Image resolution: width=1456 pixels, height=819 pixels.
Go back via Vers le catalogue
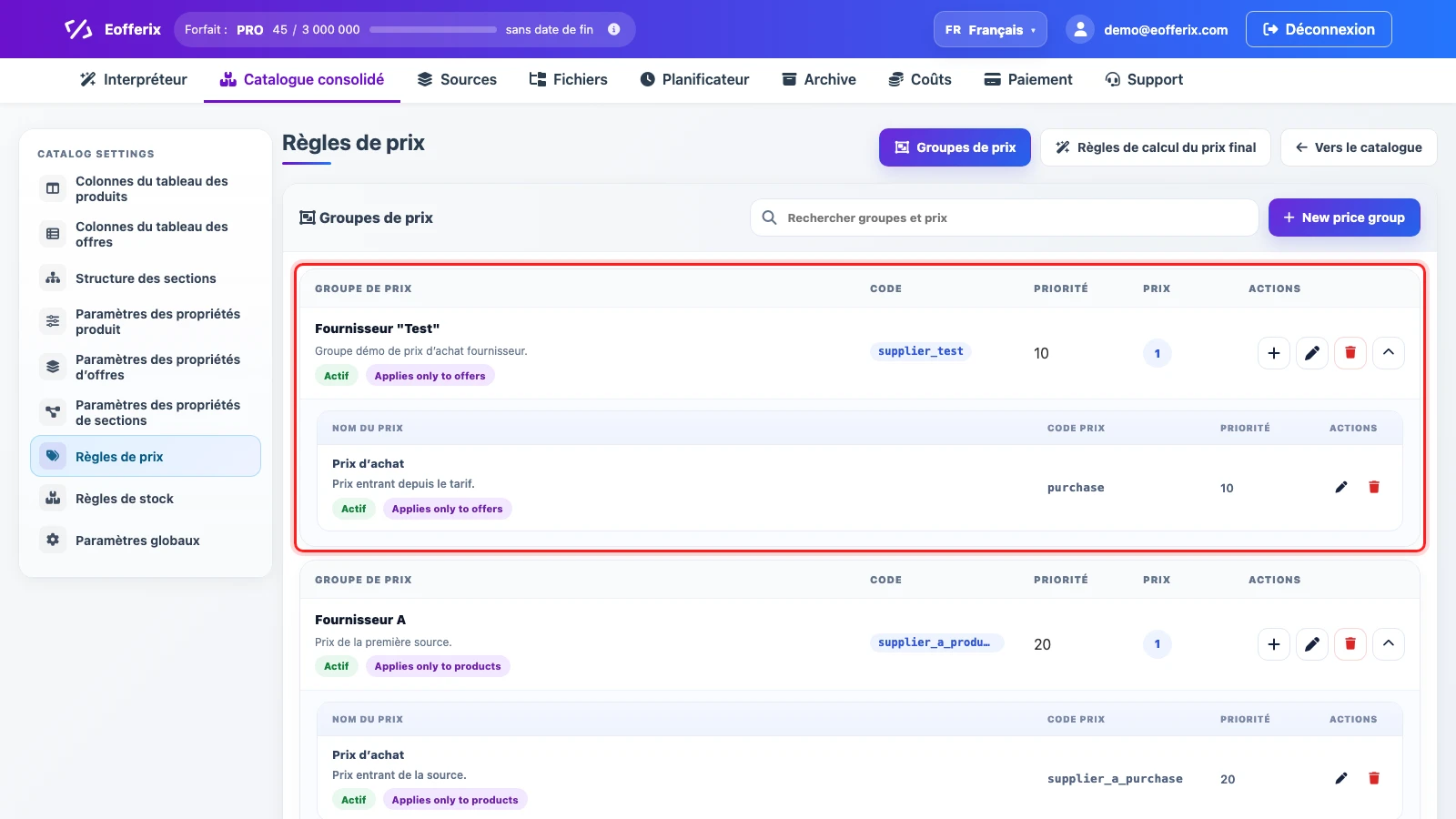pyautogui.click(x=1359, y=147)
